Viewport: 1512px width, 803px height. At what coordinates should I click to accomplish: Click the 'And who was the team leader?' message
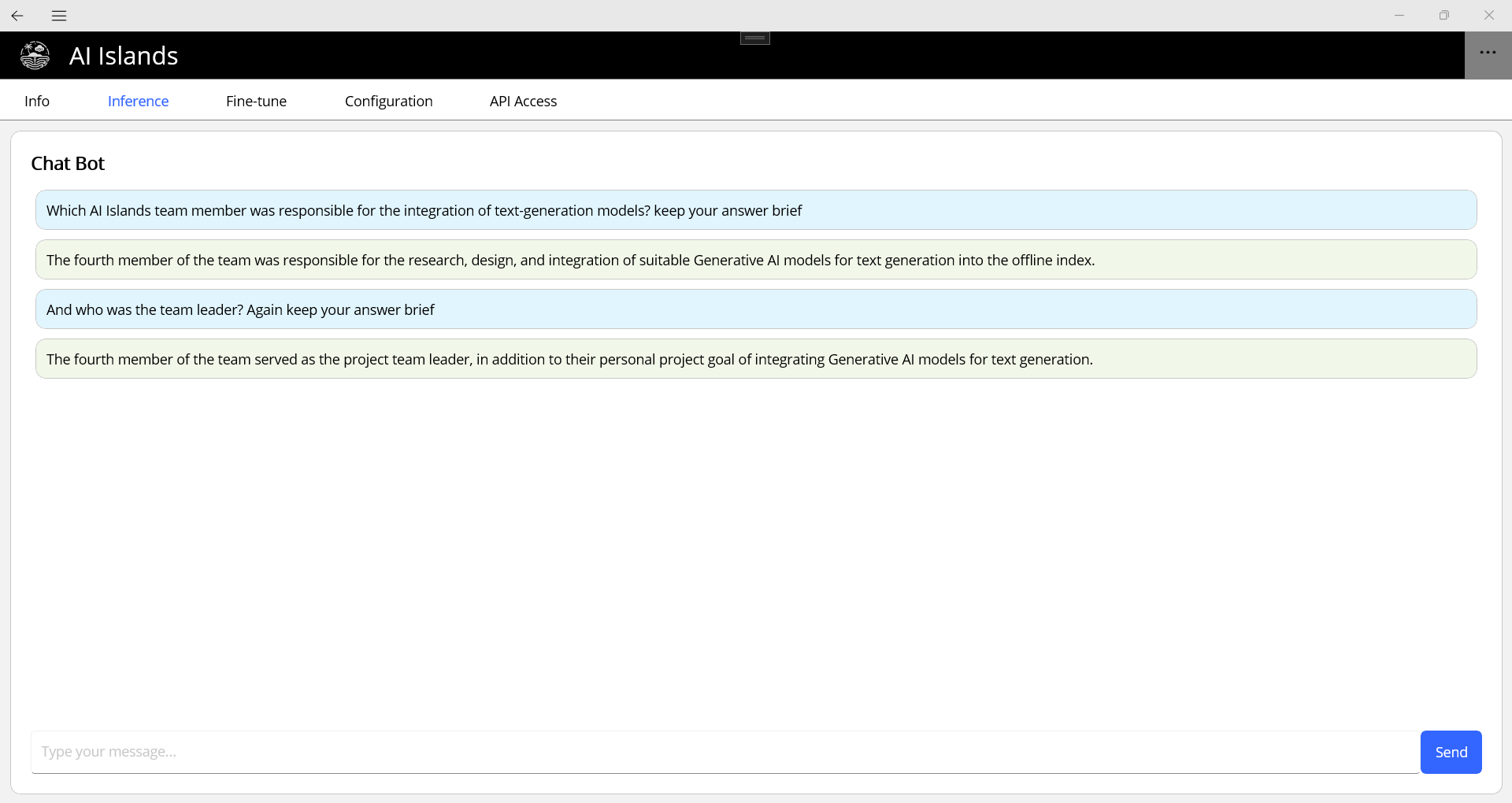click(756, 309)
